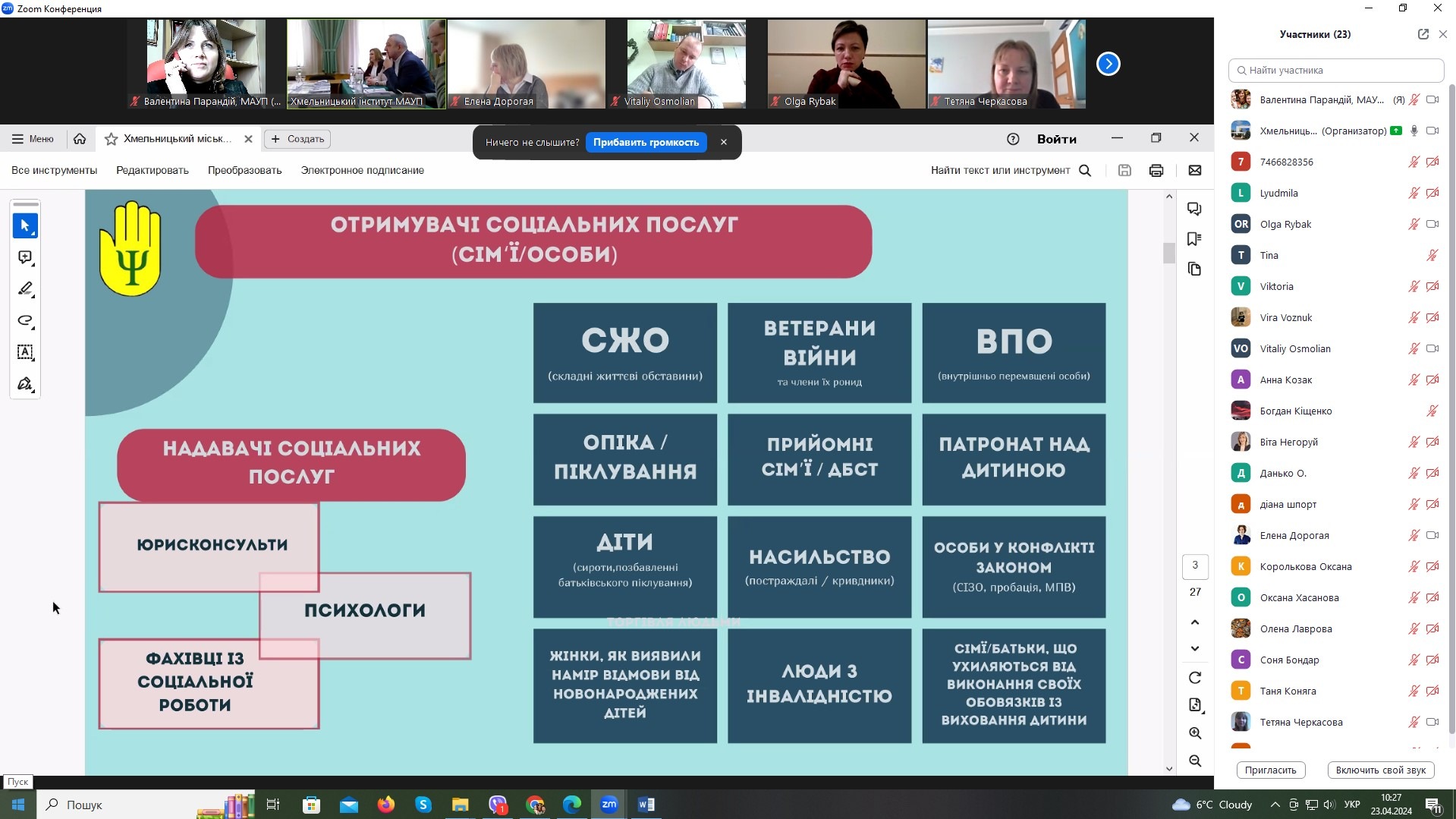
Task: Zoom out of the PDF page
Action: pos(1195,761)
